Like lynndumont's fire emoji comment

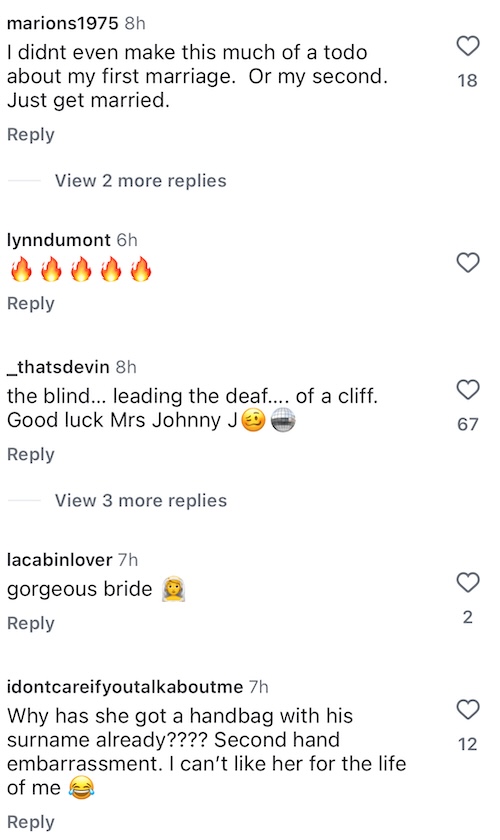[467, 262]
